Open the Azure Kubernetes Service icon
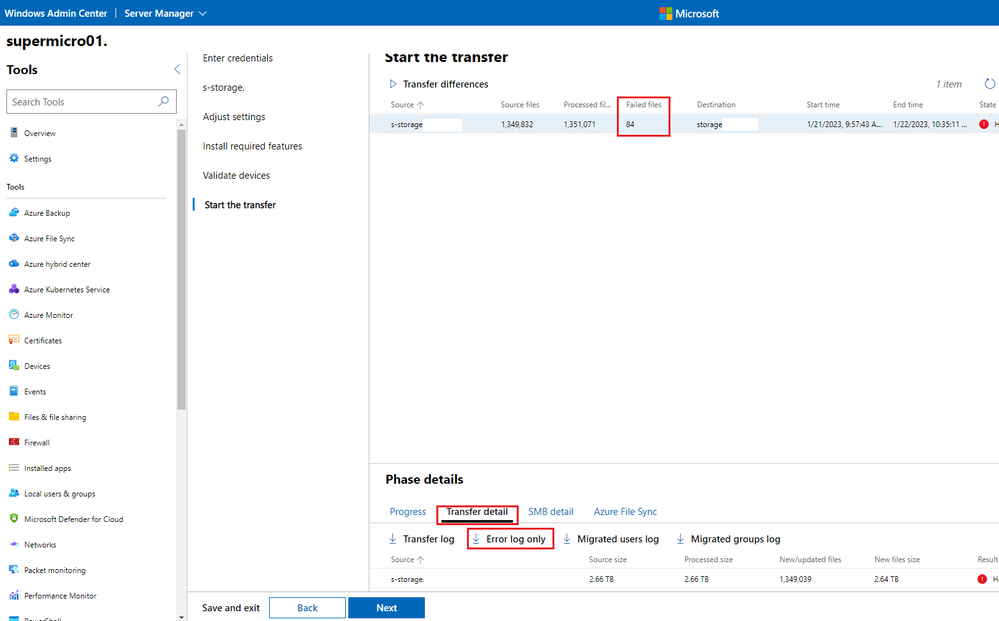The height and width of the screenshot is (621, 999). click(x=14, y=289)
